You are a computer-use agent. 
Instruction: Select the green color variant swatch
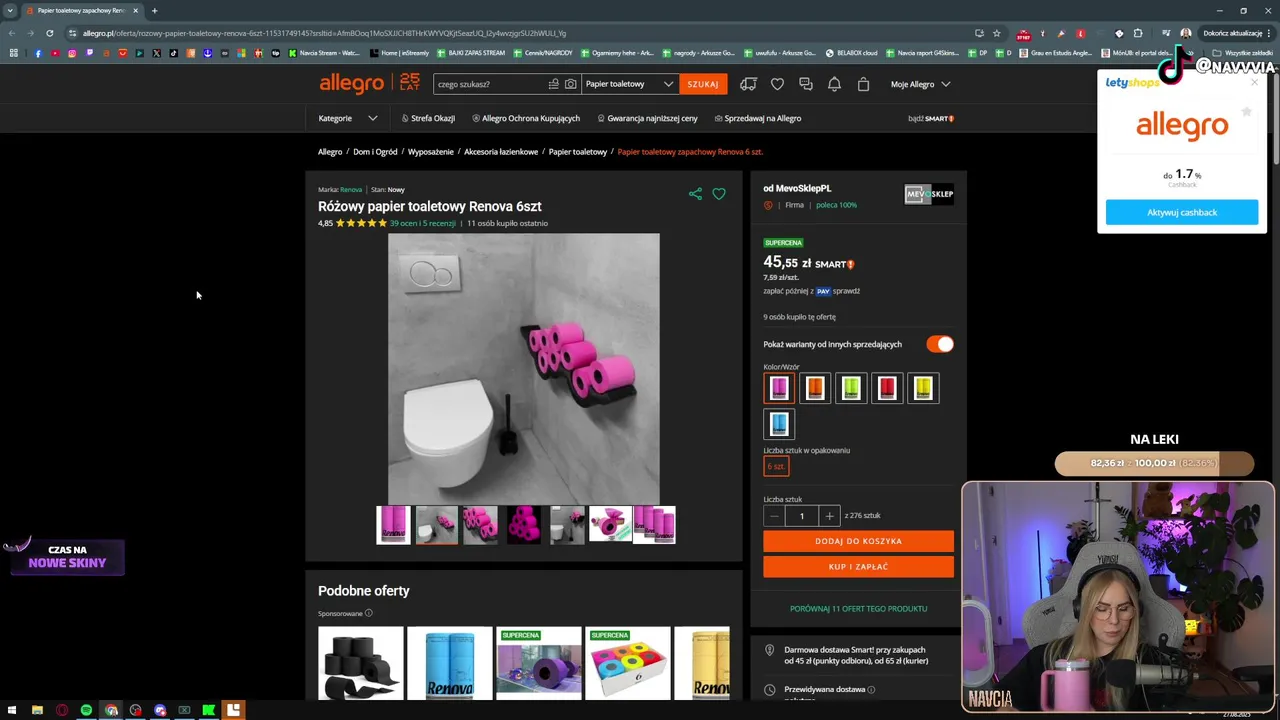point(851,388)
